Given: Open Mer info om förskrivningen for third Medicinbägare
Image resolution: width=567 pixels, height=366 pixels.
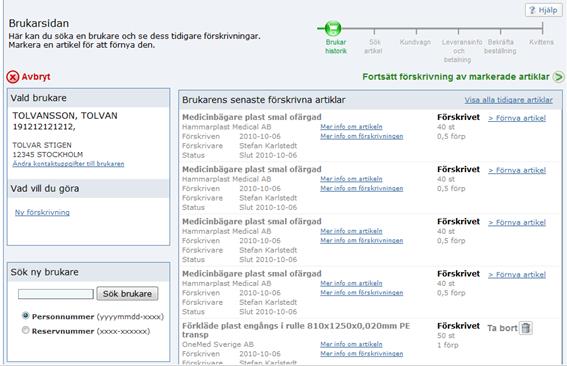Looking at the screenshot, I should 362,241.
